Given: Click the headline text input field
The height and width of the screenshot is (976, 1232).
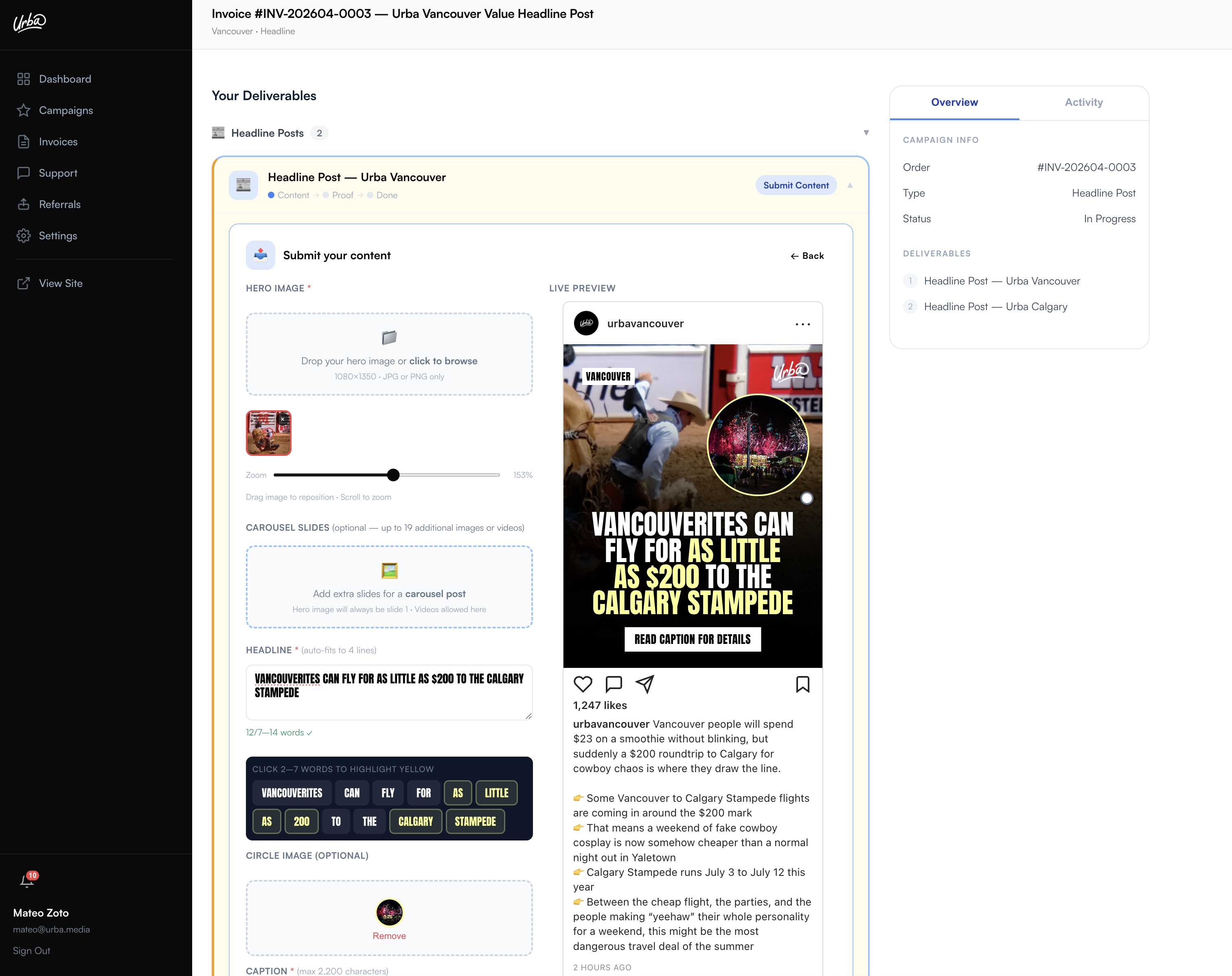Looking at the screenshot, I should pos(389,692).
